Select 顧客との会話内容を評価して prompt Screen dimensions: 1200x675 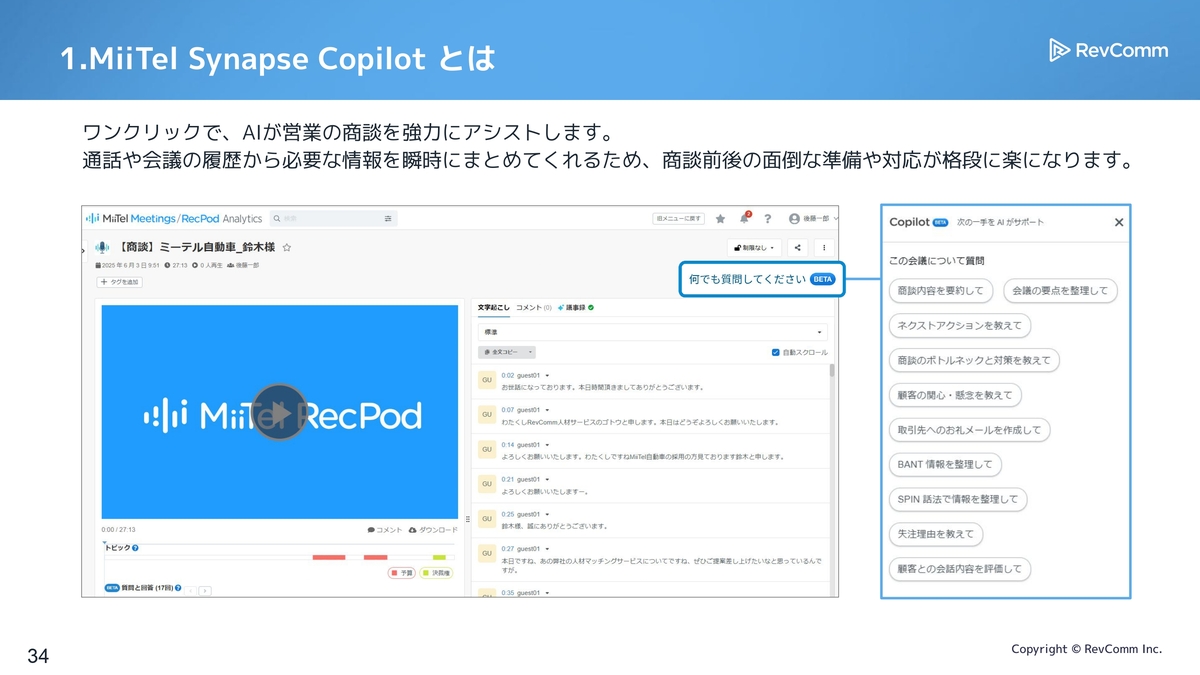[x=959, y=569]
